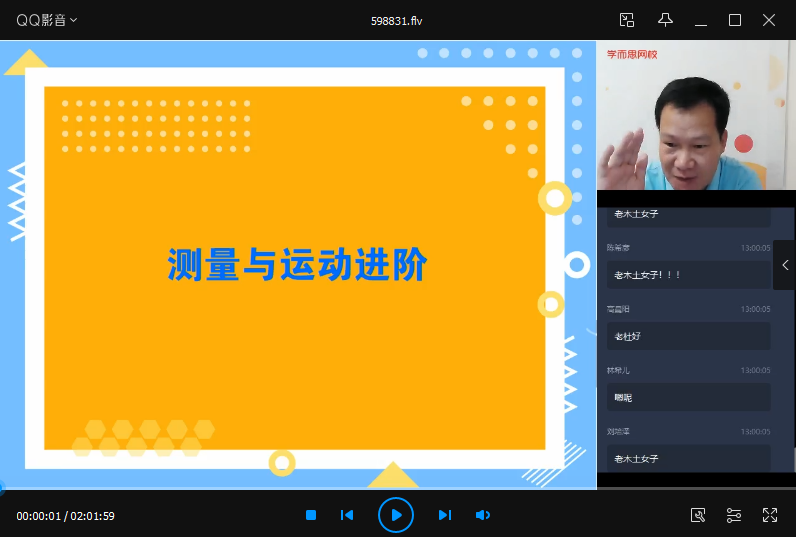
Task: Open the video toolbox icon
Action: (x=699, y=515)
